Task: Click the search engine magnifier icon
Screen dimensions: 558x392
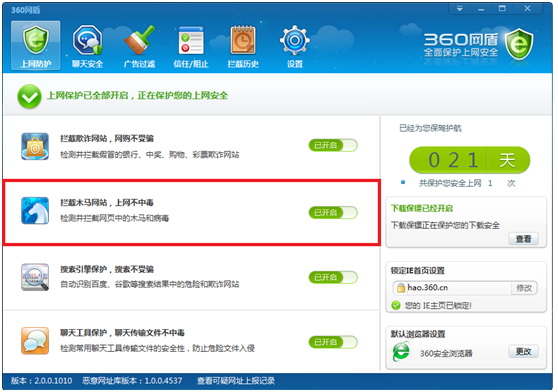Action: 35,277
